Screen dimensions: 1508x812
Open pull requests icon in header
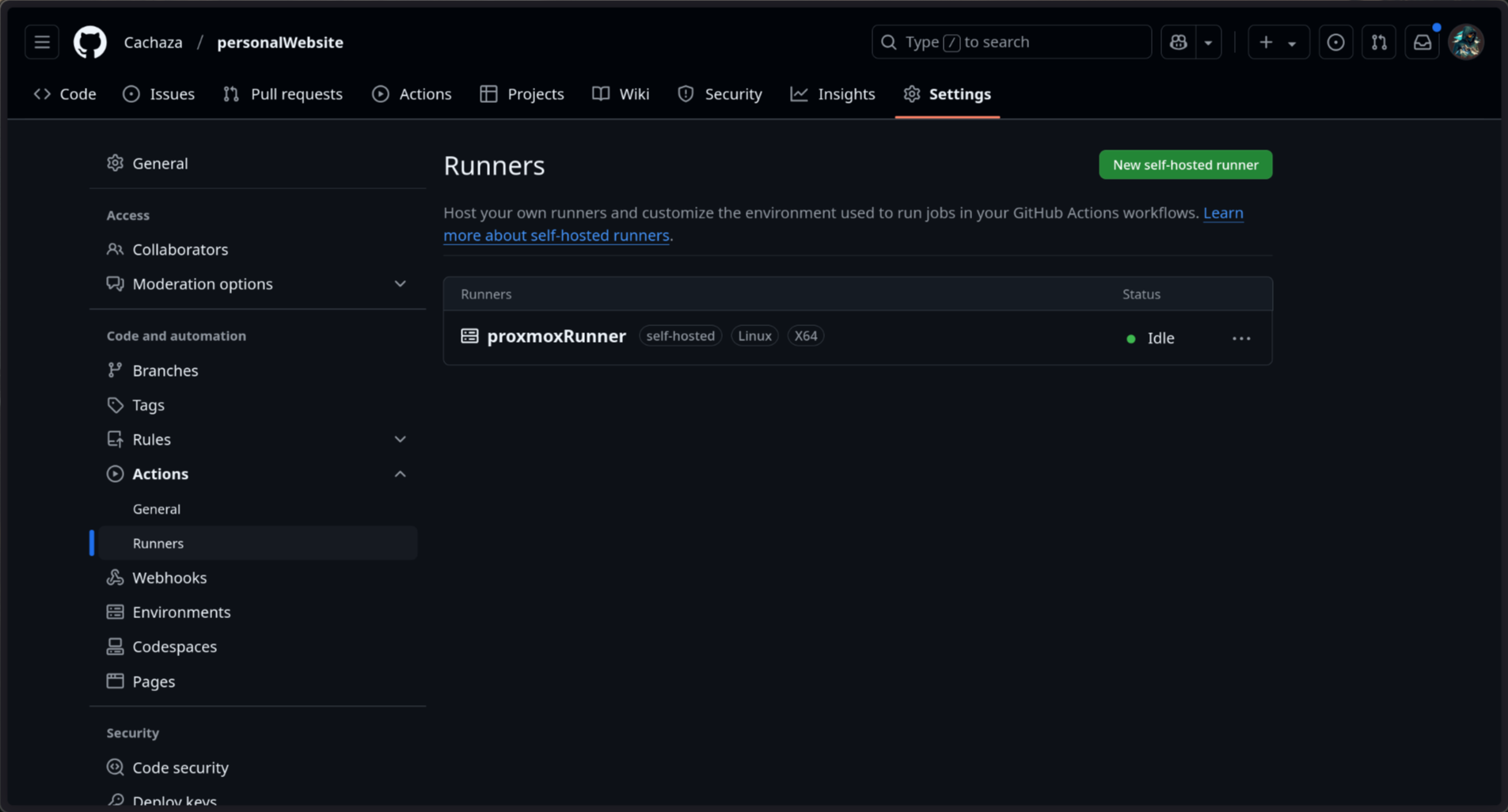(1379, 42)
